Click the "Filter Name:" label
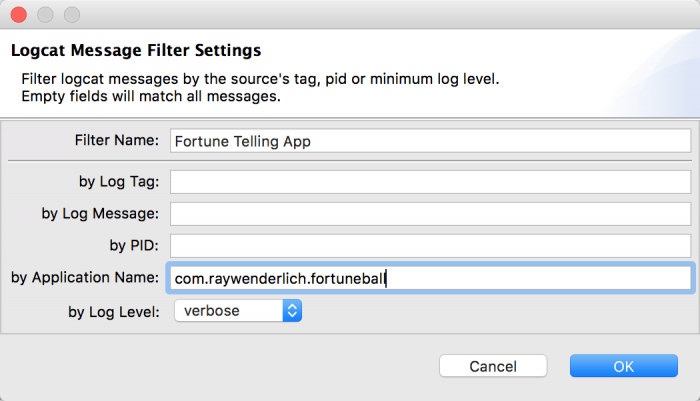The height and width of the screenshot is (401, 700). (117, 140)
